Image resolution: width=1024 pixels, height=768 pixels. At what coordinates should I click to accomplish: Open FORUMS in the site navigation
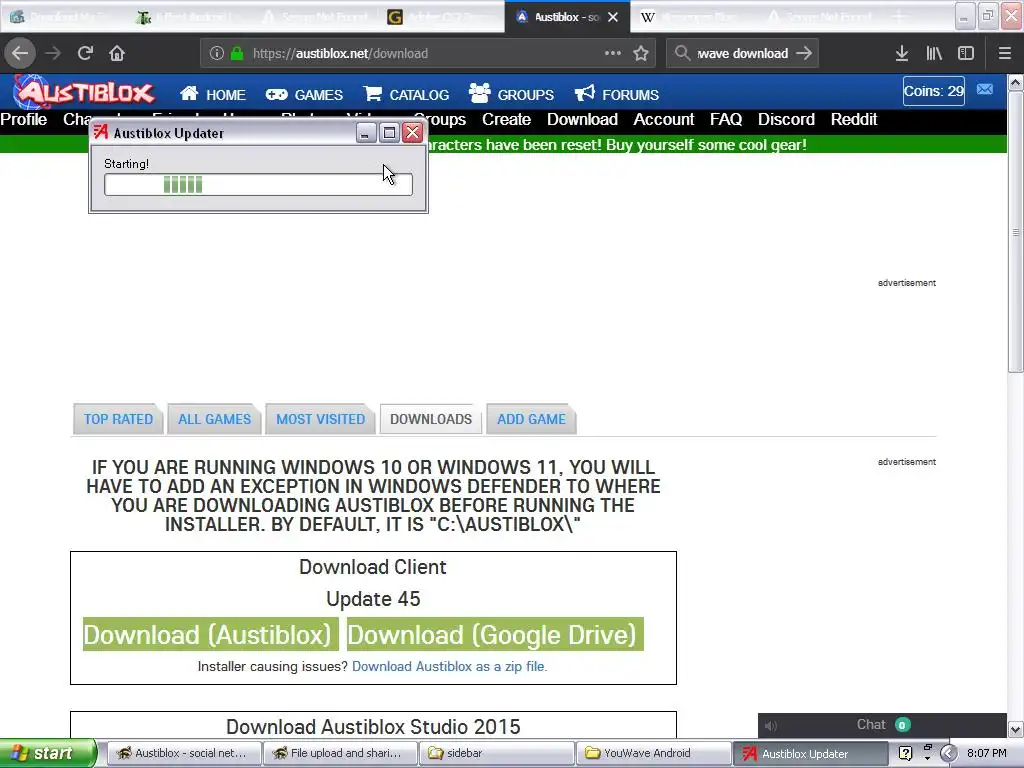616,94
